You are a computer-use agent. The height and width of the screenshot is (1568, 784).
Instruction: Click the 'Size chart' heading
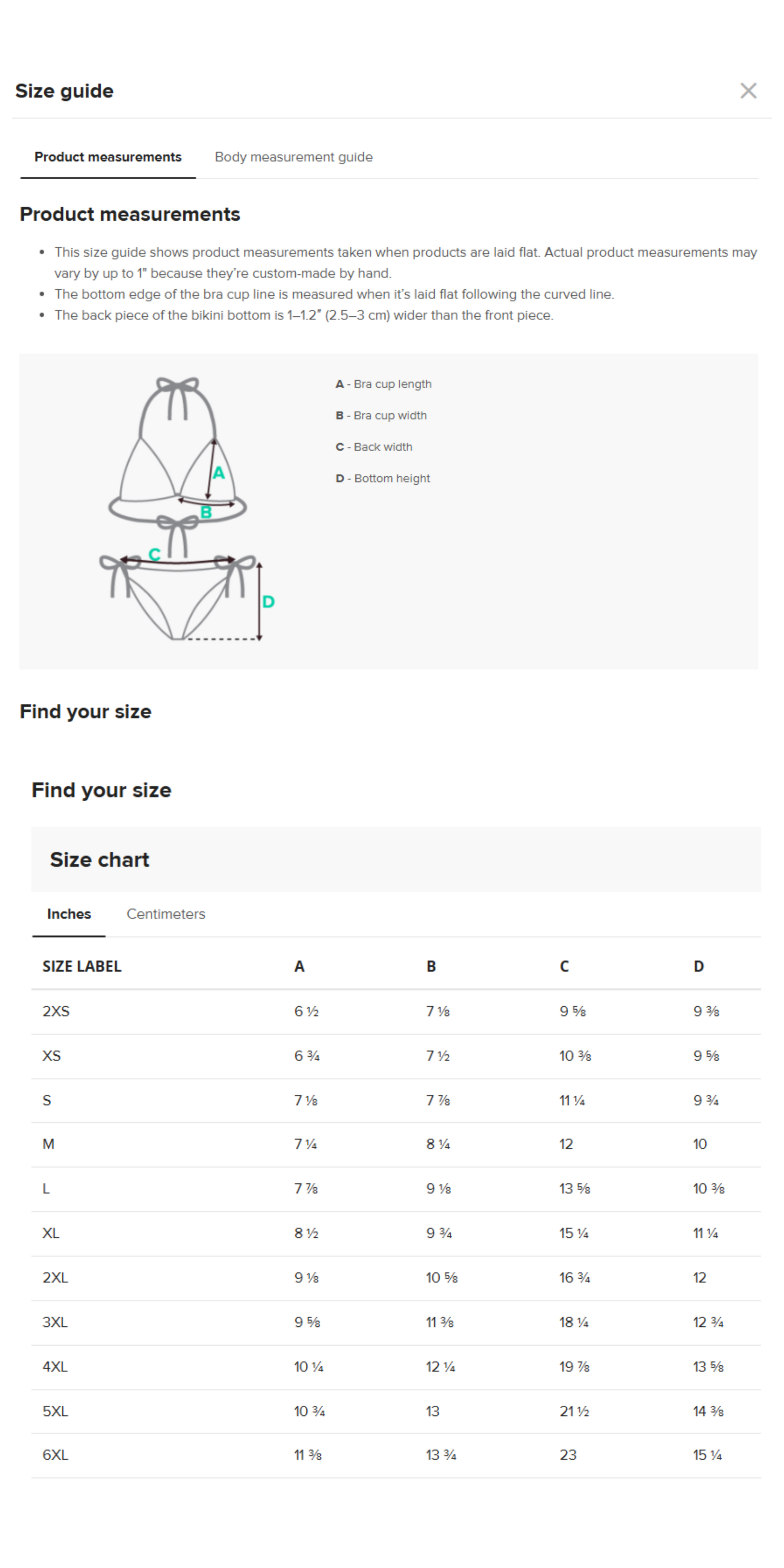pyautogui.click(x=99, y=859)
